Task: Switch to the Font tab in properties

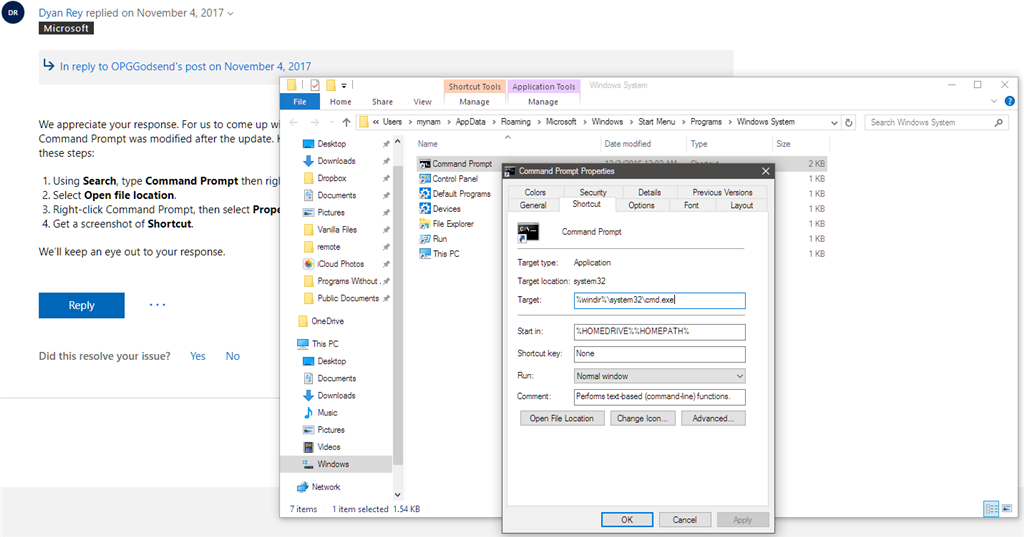Action: [x=691, y=205]
